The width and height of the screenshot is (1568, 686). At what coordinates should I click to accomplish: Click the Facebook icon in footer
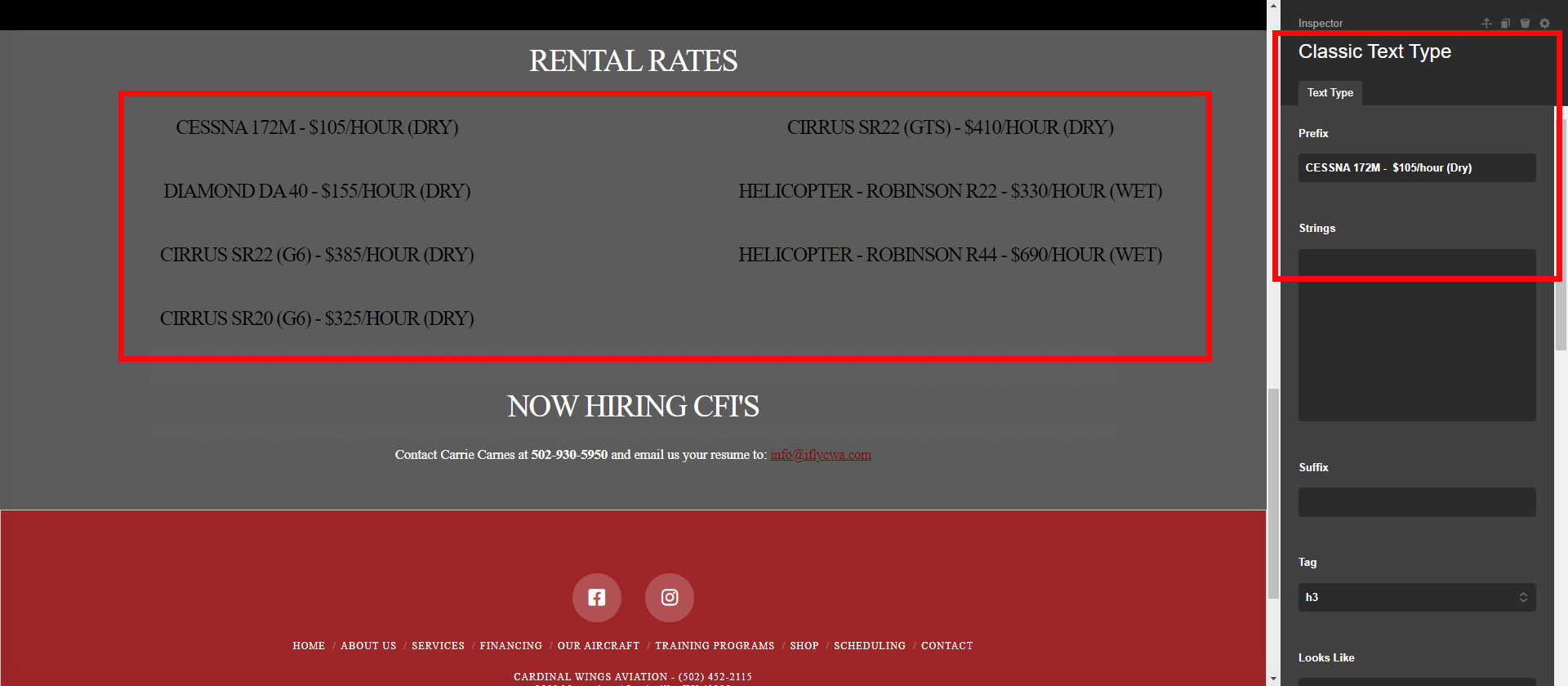click(596, 598)
